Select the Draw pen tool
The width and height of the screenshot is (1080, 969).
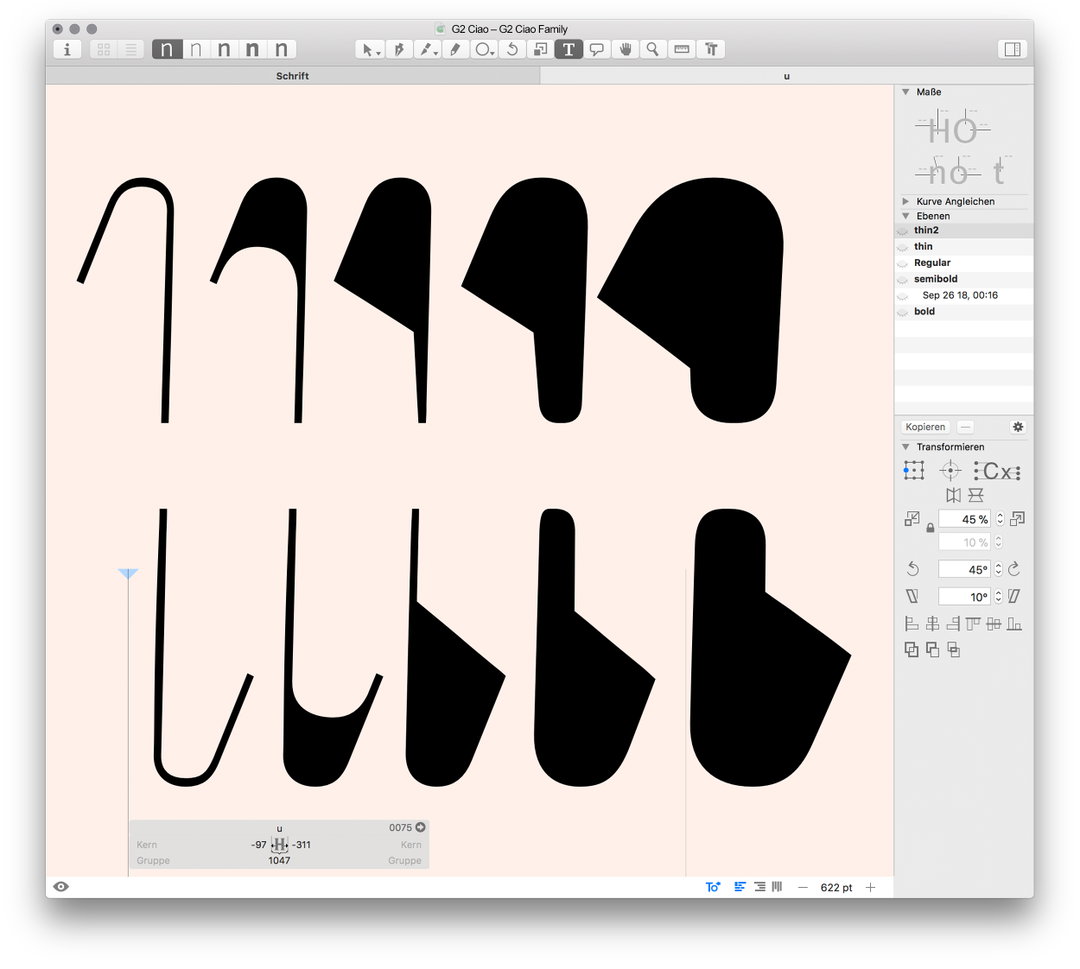pyautogui.click(x=399, y=49)
